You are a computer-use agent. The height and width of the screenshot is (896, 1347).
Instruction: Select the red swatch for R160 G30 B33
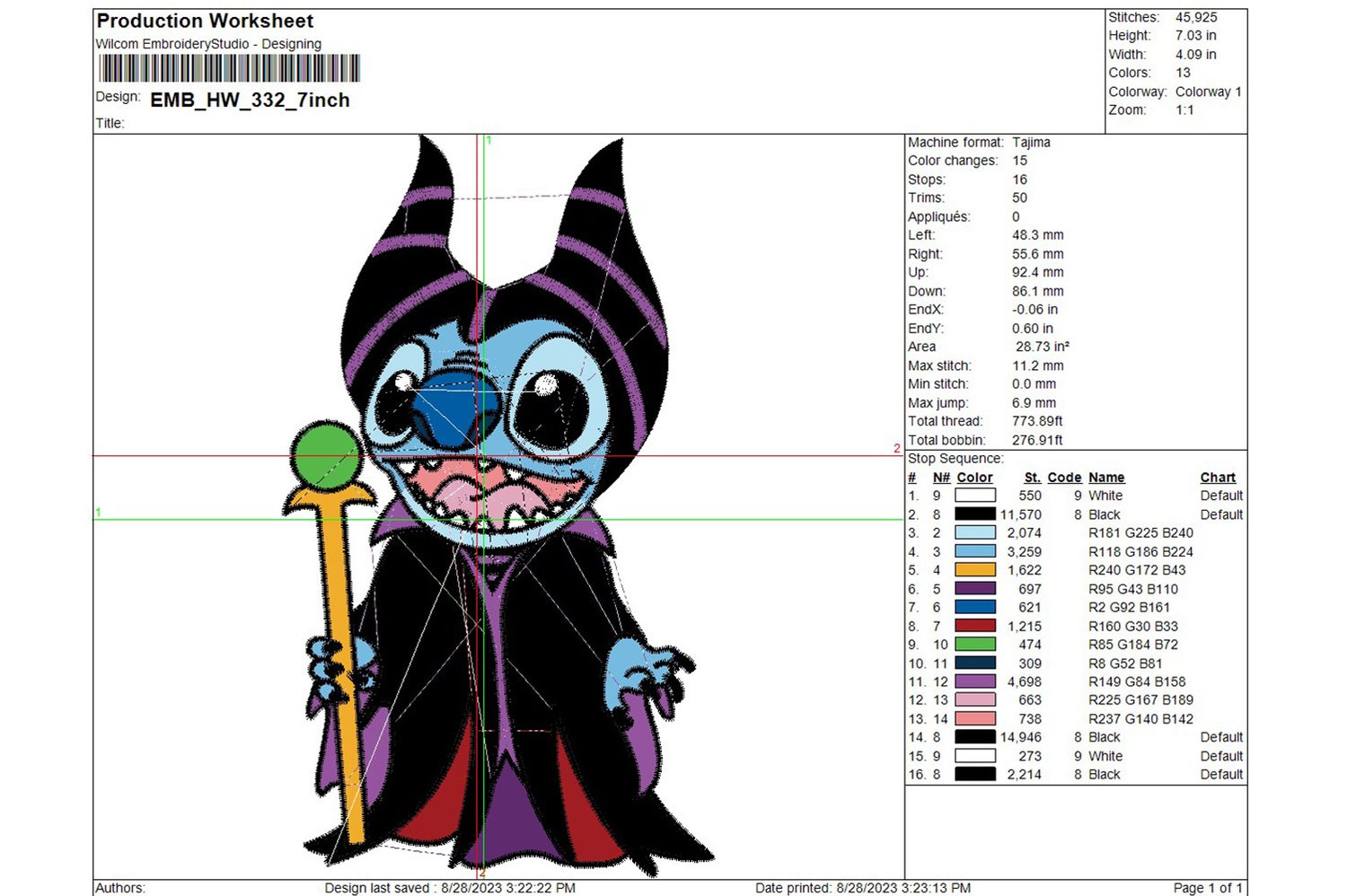point(975,626)
